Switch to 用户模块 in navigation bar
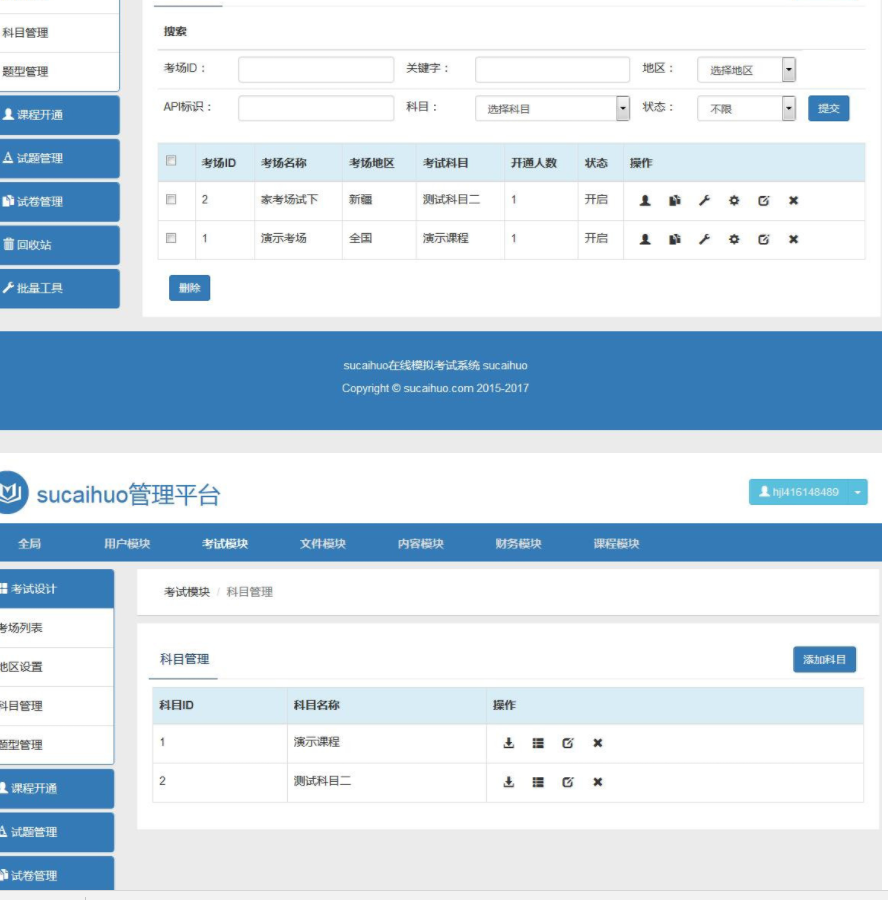This screenshot has width=888, height=900. coord(127,544)
